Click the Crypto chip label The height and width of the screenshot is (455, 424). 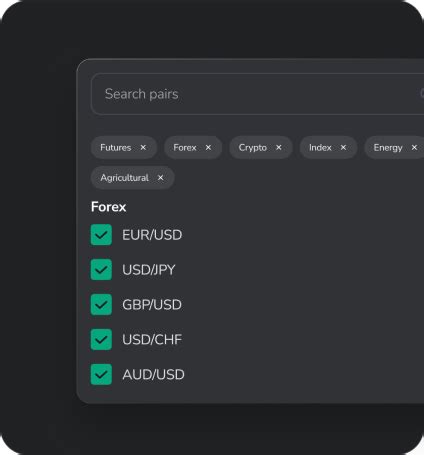[253, 148]
